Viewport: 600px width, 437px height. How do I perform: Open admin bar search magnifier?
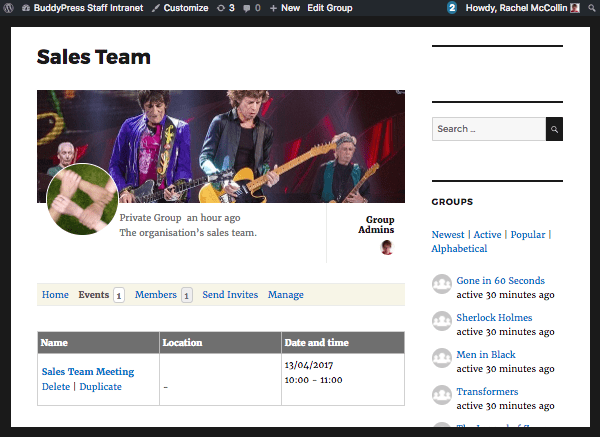592,8
